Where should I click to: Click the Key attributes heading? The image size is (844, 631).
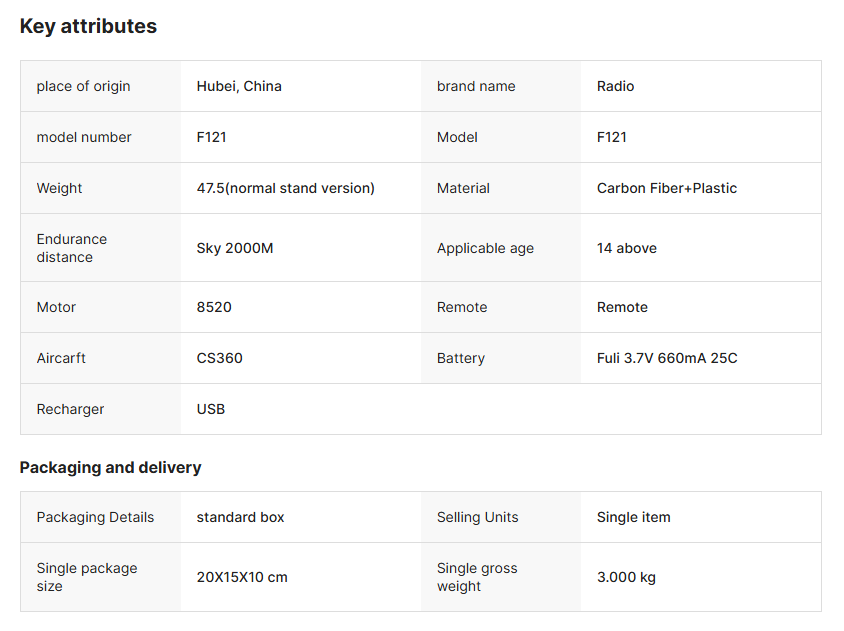[88, 27]
